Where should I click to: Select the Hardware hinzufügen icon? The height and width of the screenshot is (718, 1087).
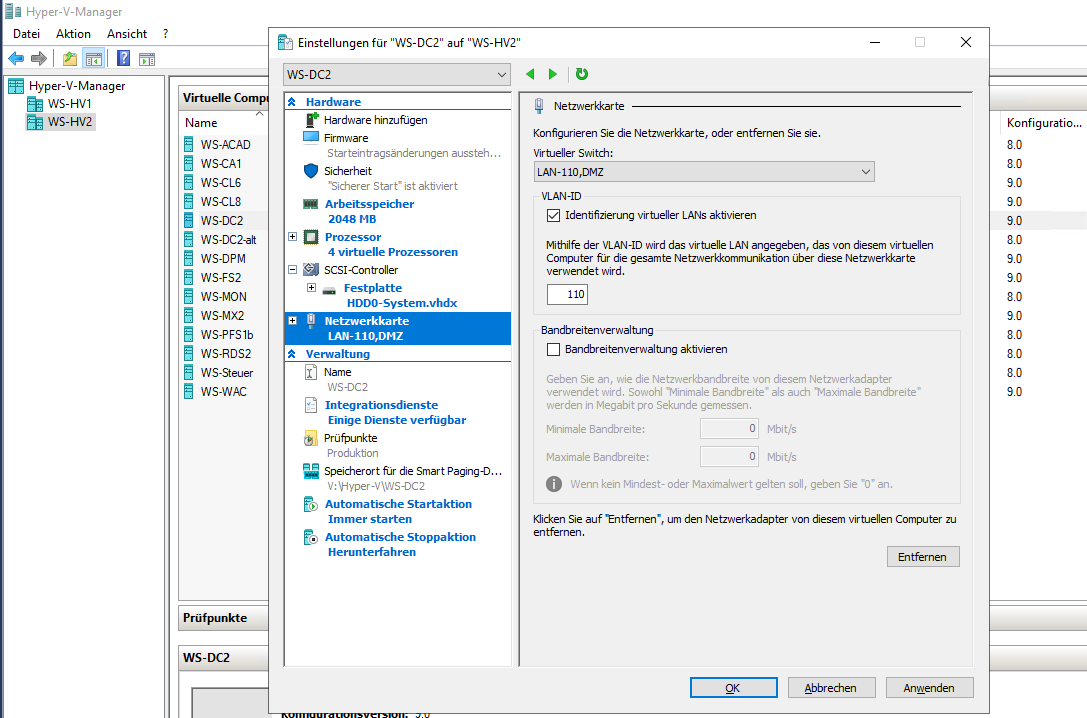312,120
